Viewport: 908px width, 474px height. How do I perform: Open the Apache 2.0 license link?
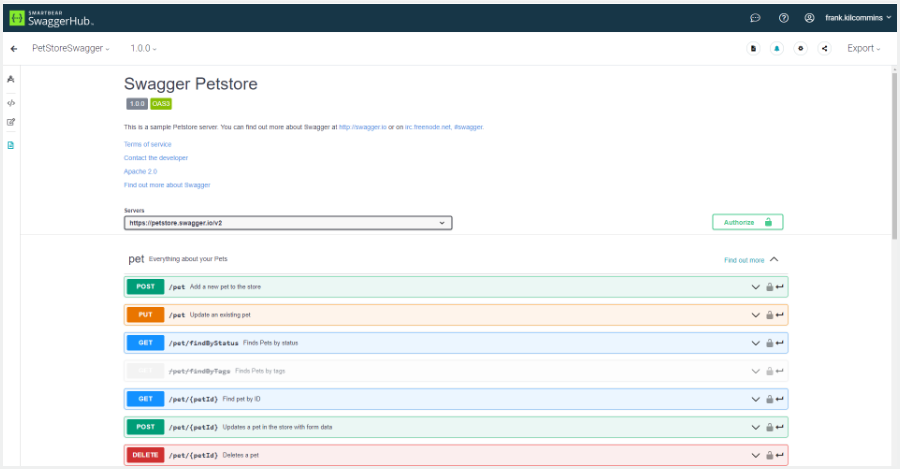tap(141, 173)
